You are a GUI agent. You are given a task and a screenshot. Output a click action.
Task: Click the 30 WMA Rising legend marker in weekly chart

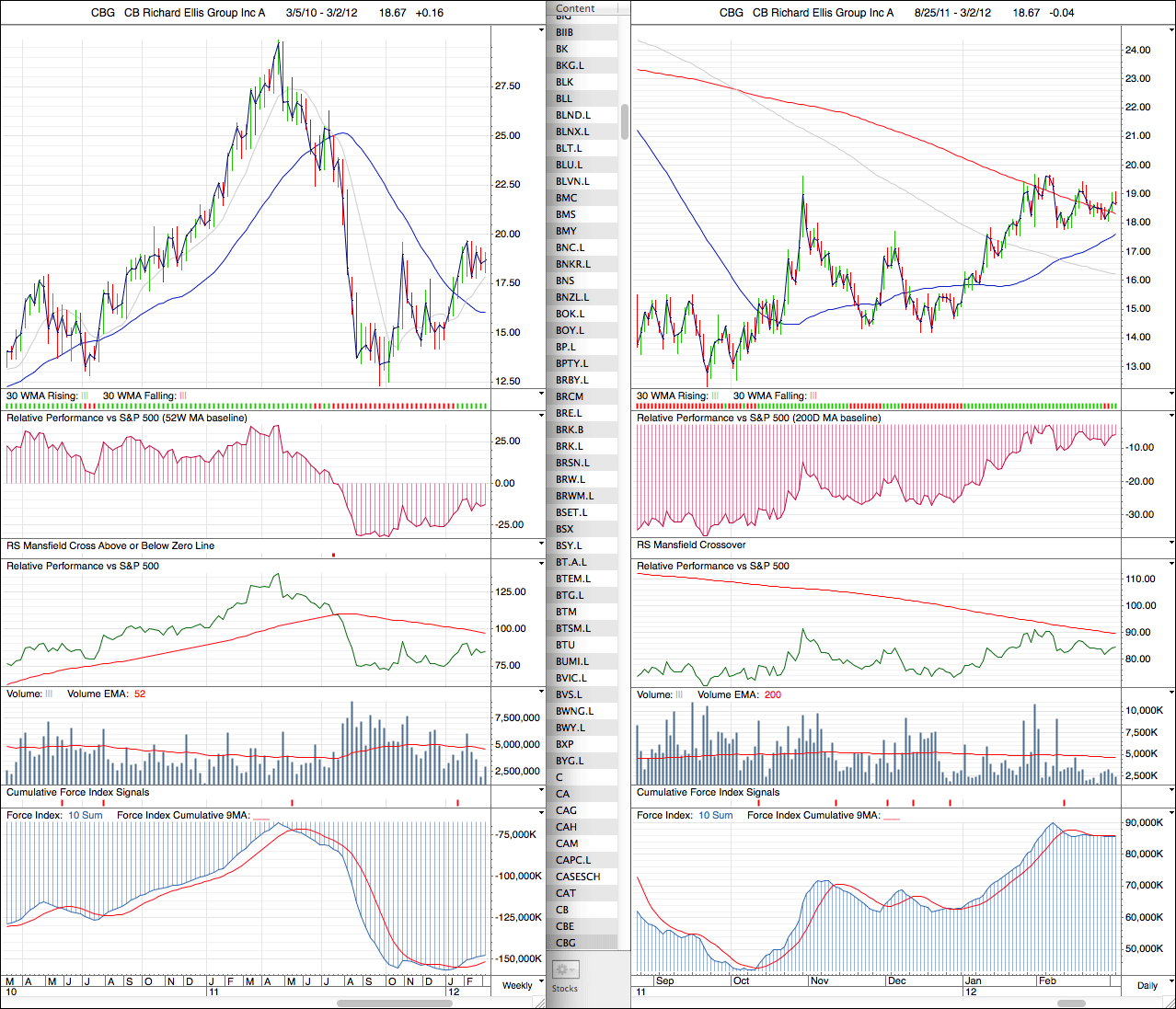(x=85, y=396)
